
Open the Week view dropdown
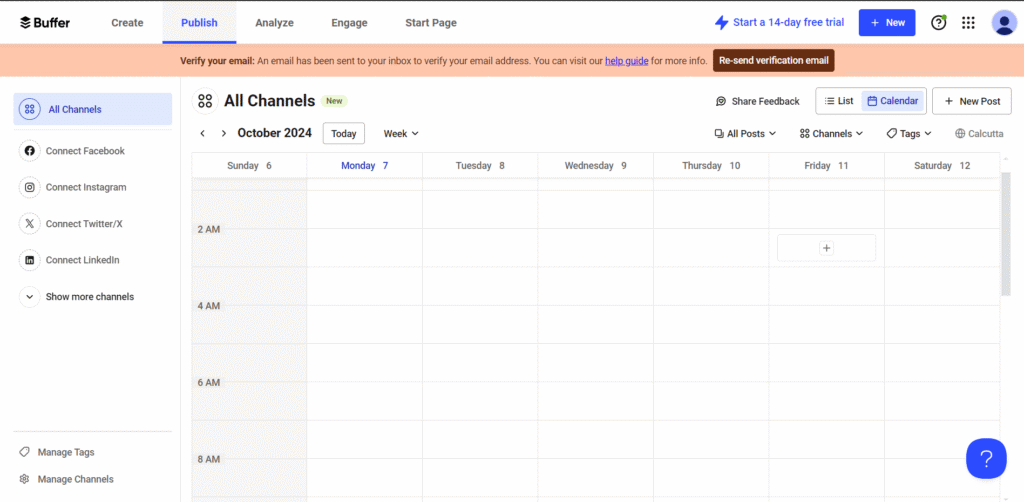click(x=401, y=133)
